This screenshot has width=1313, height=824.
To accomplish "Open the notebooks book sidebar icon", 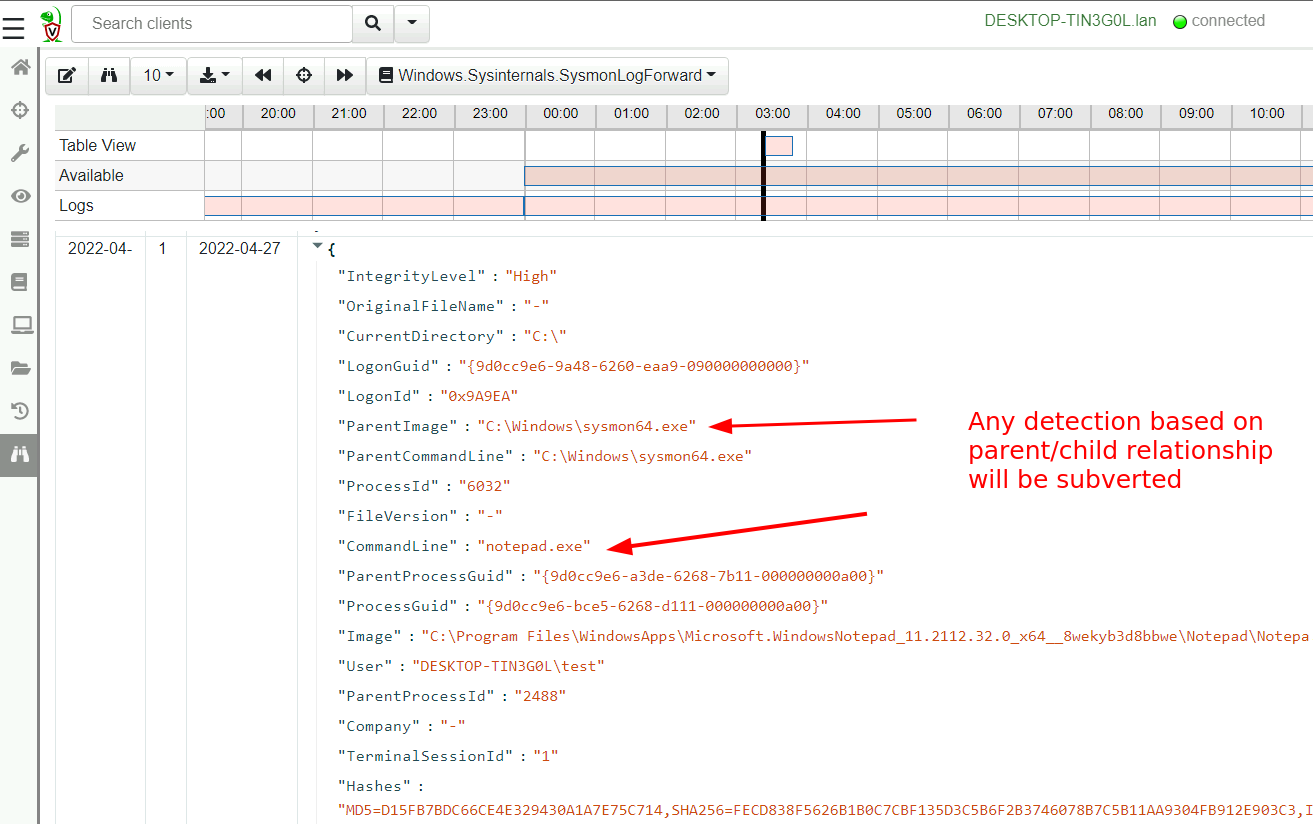I will coord(19,282).
